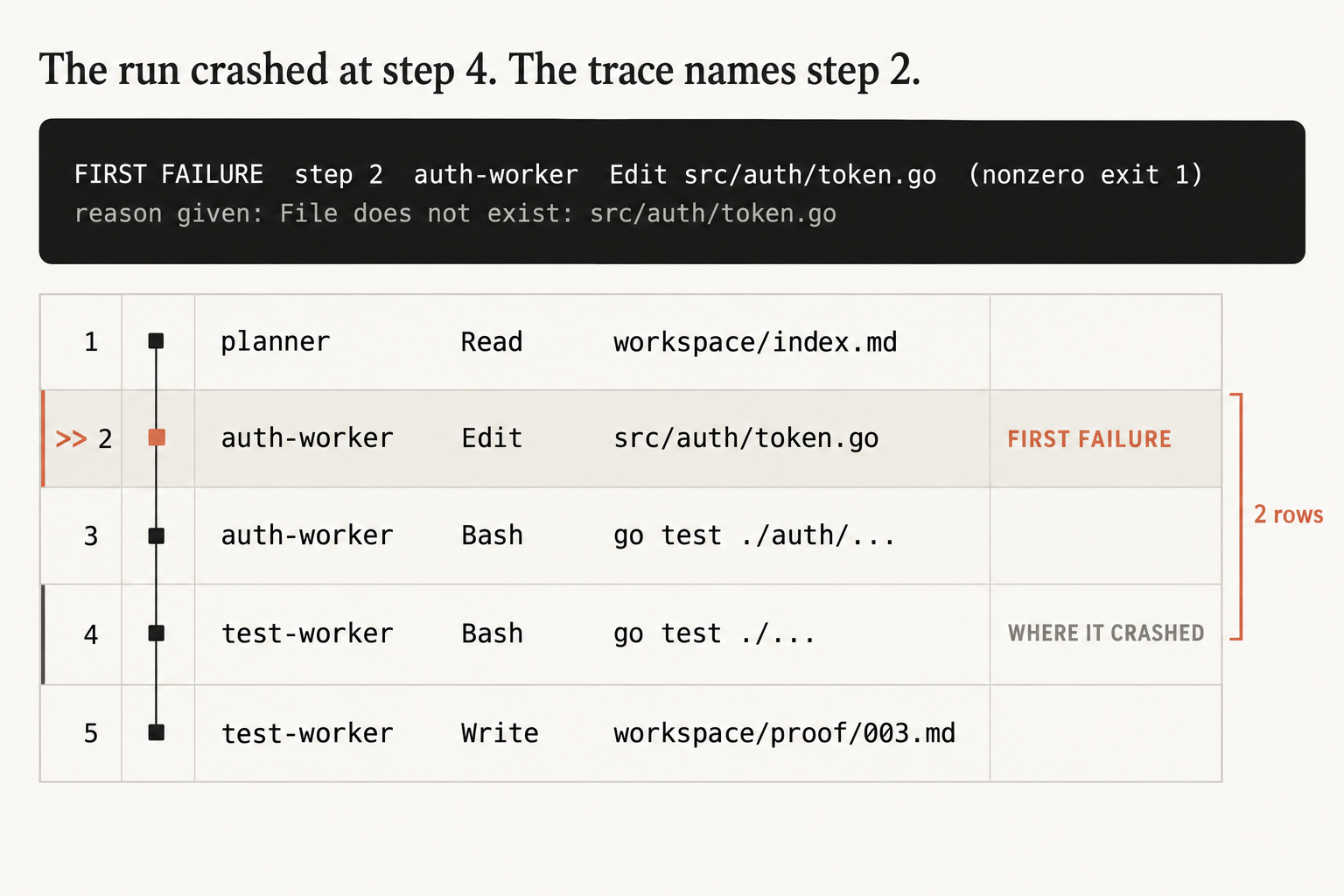Viewport: 1344px width, 896px height.
Task: Click the workspace/proof/003.md path
Action: tap(785, 733)
